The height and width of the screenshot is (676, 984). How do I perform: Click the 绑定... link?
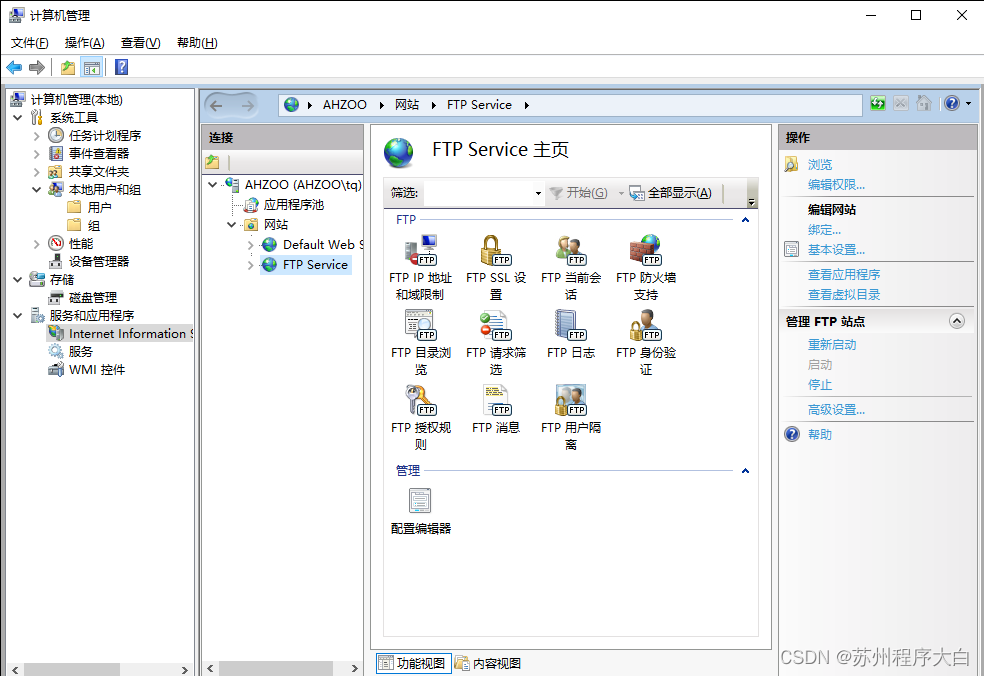[x=824, y=230]
